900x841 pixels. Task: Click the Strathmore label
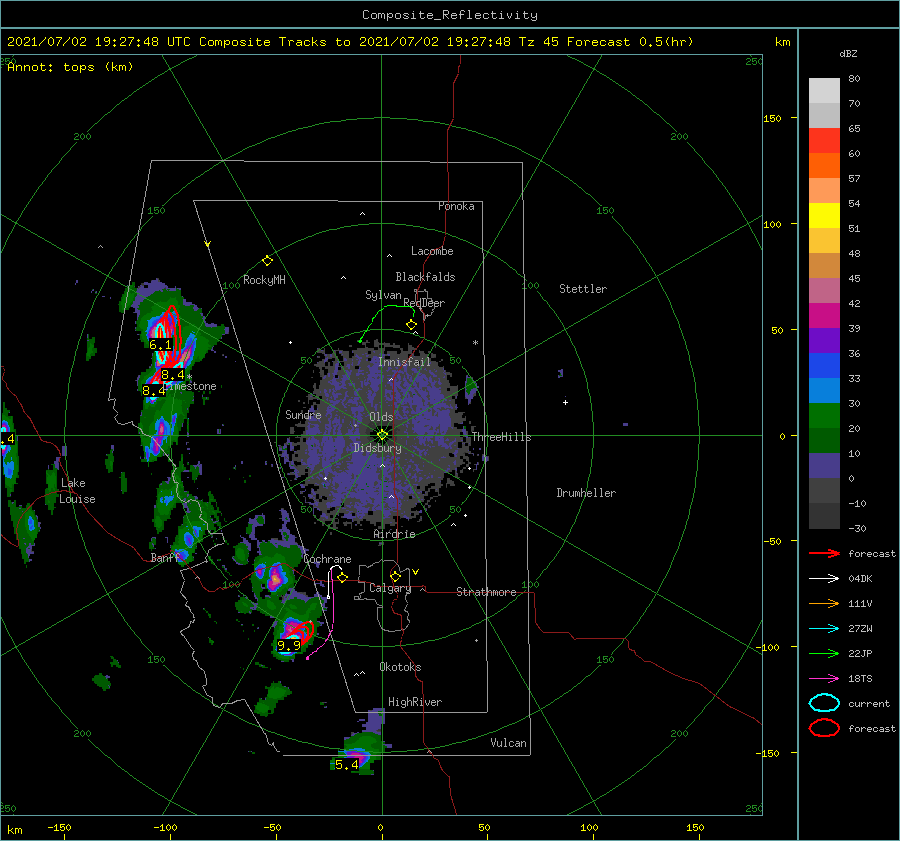[486, 592]
